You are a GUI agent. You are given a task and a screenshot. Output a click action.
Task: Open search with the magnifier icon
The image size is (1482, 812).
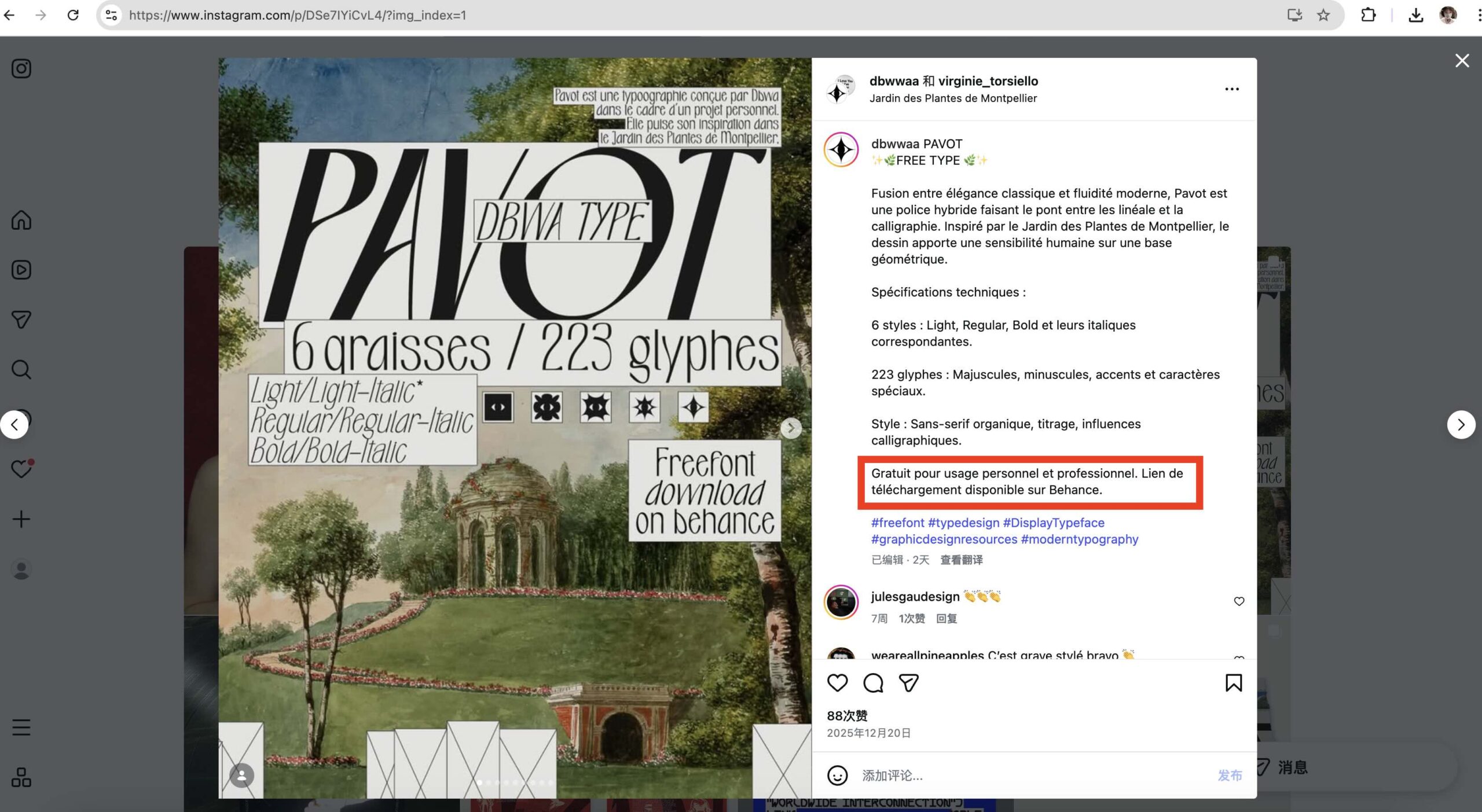point(21,369)
